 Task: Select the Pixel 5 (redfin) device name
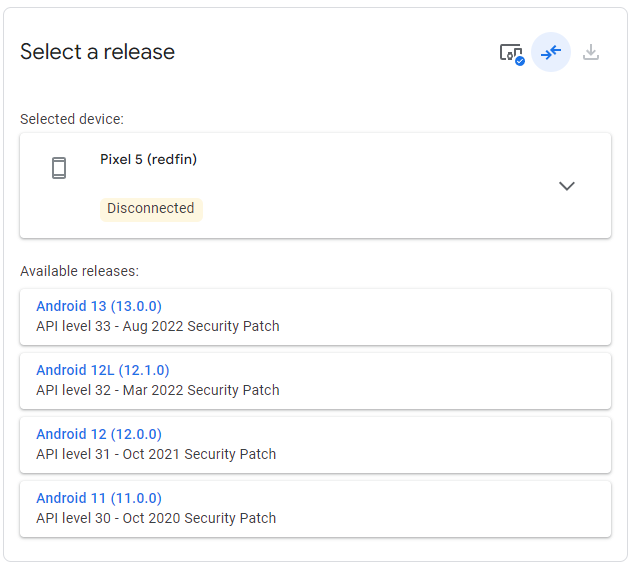(148, 159)
